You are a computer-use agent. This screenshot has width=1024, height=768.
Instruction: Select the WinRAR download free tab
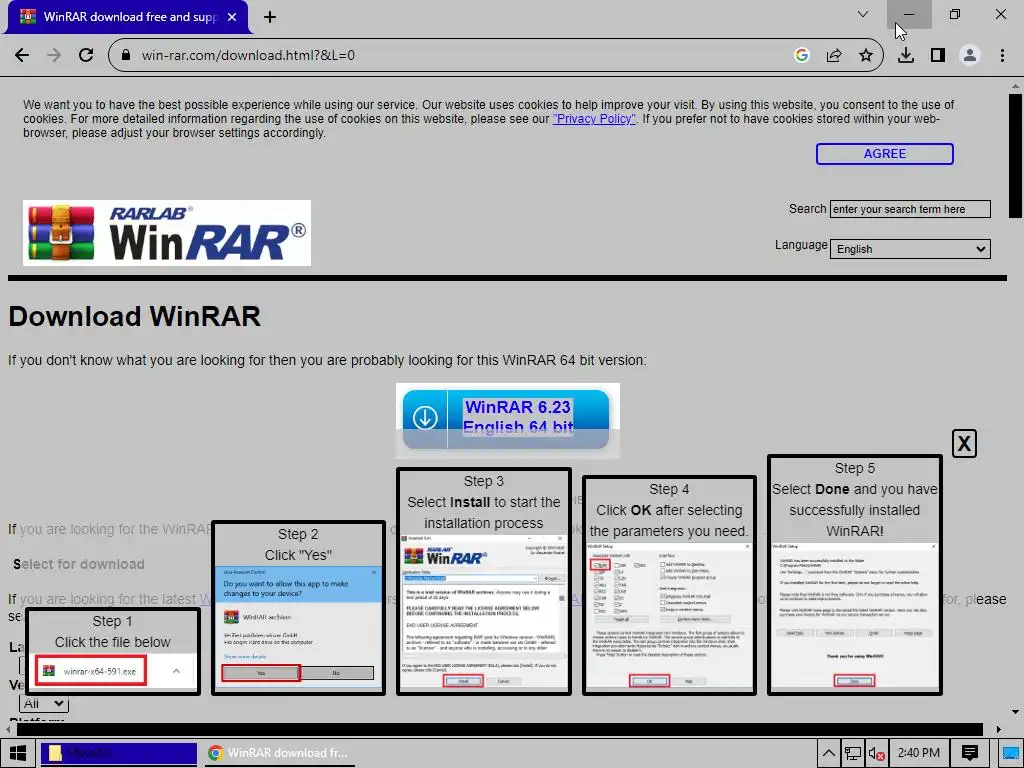tap(128, 17)
